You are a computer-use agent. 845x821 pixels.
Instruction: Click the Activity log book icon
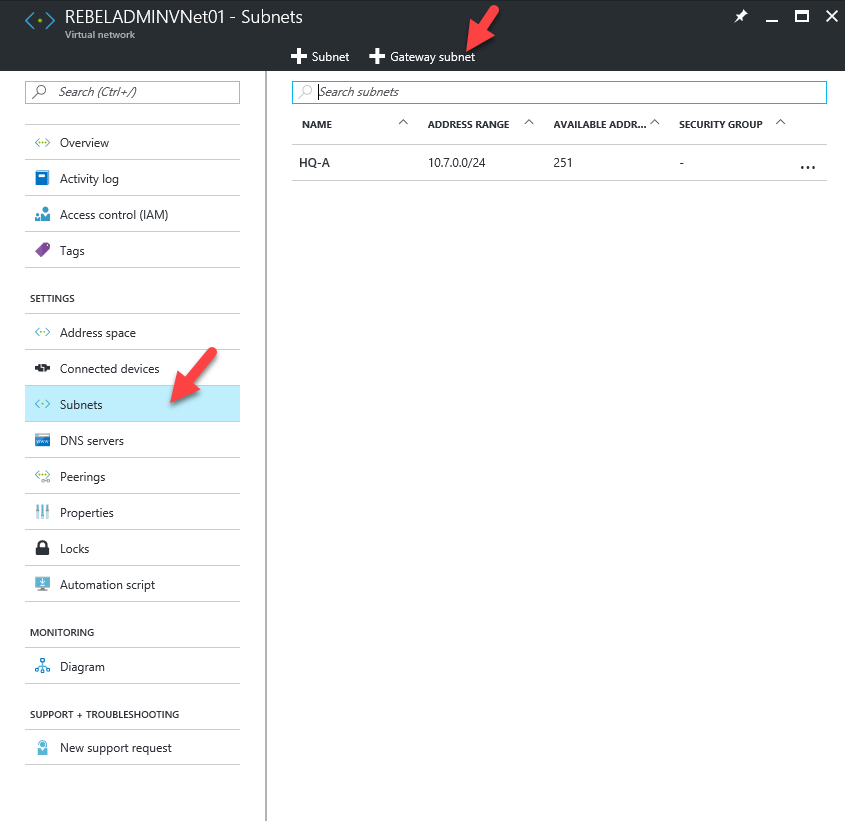pyautogui.click(x=43, y=178)
